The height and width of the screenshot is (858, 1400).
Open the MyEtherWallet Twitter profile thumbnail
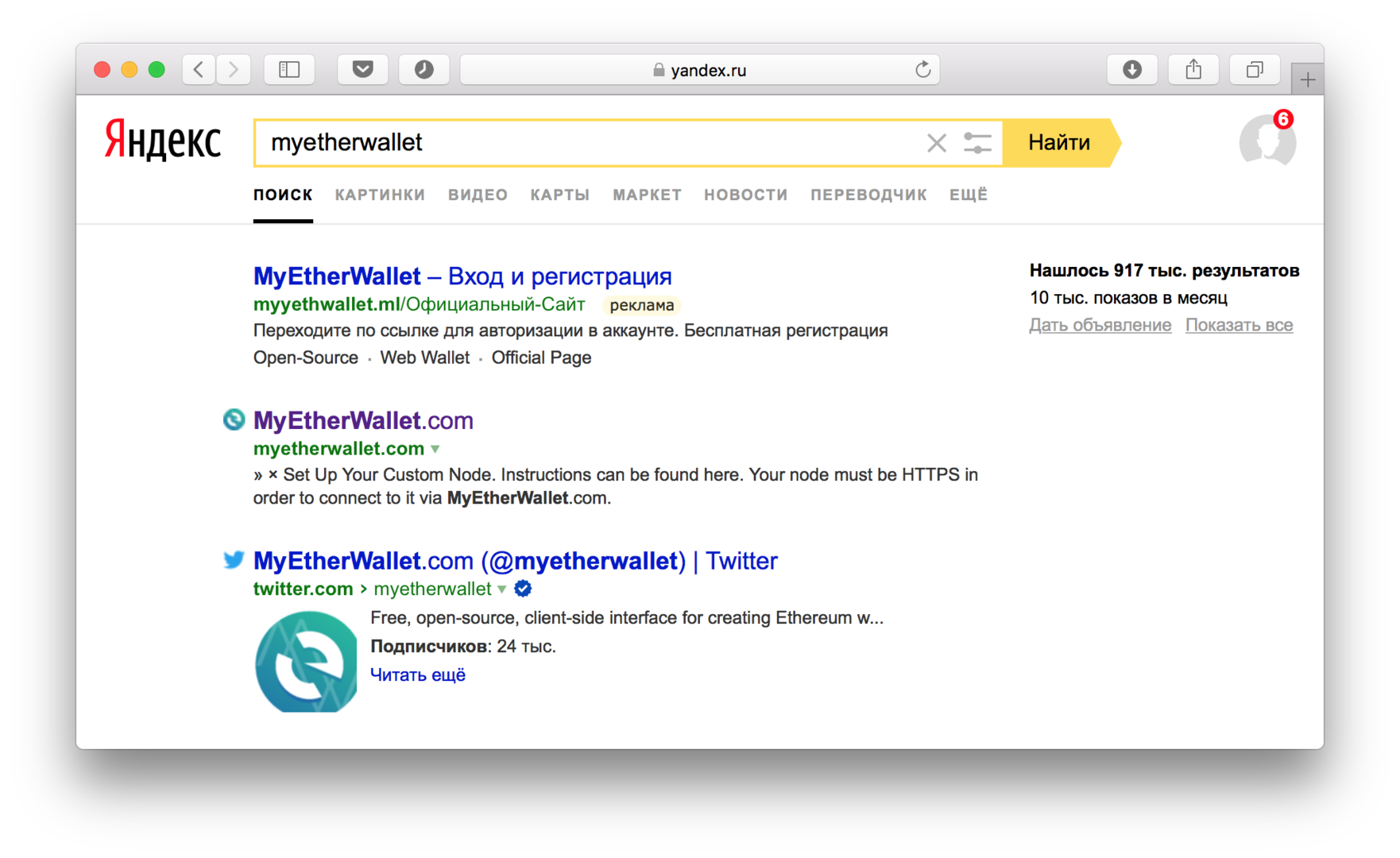pos(306,661)
